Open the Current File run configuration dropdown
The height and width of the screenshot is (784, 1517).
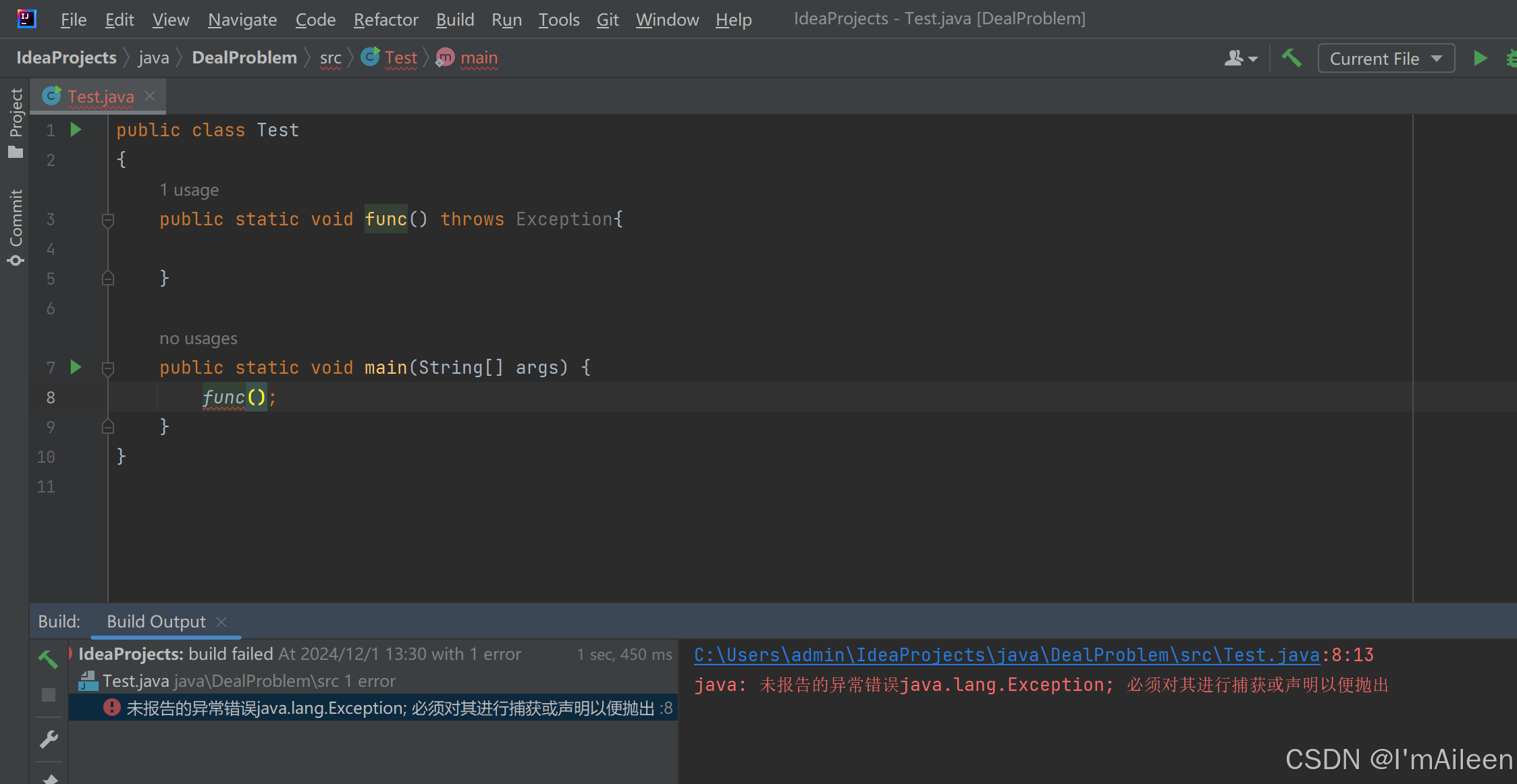tap(1385, 59)
